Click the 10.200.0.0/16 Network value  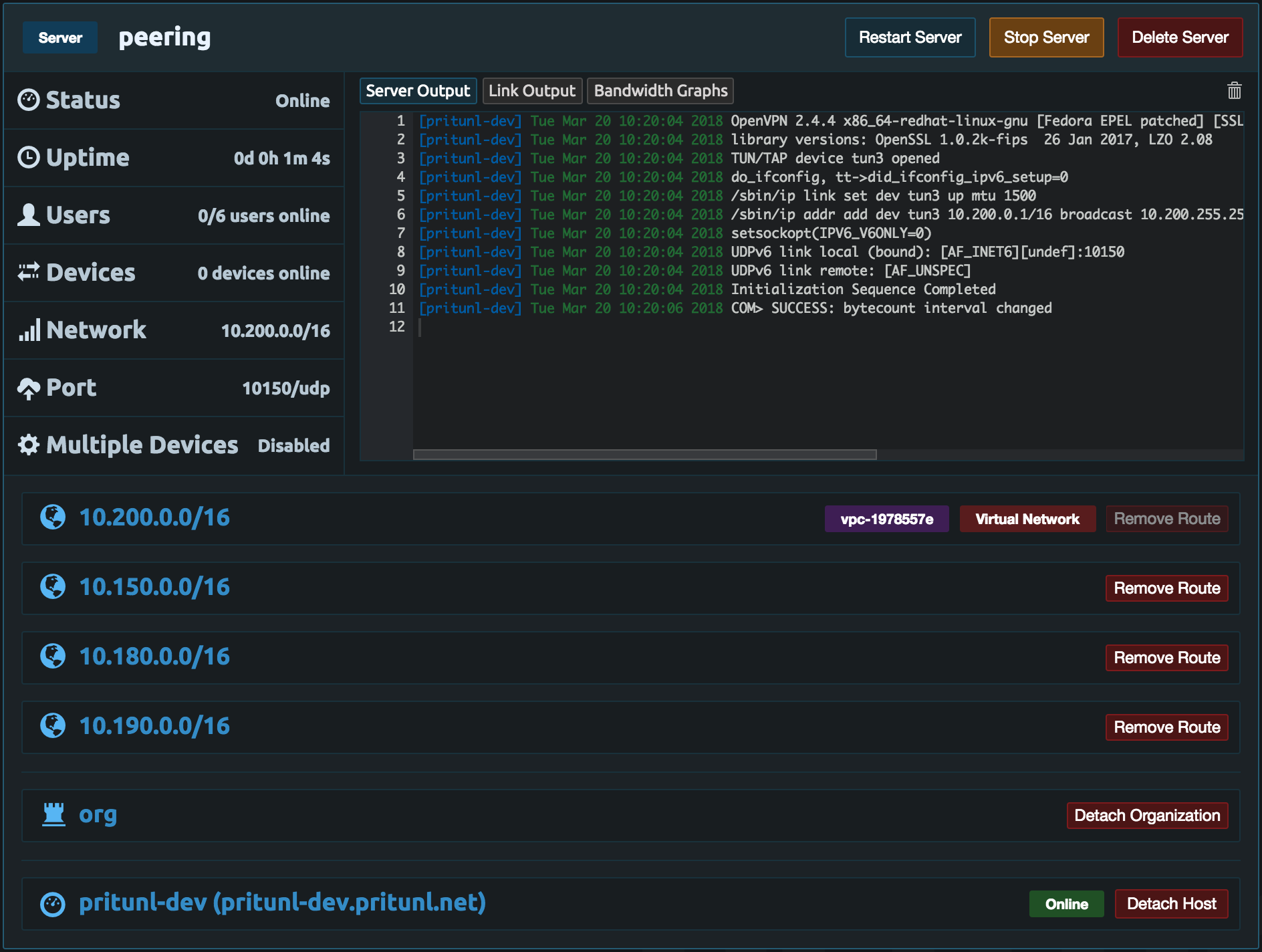(275, 331)
